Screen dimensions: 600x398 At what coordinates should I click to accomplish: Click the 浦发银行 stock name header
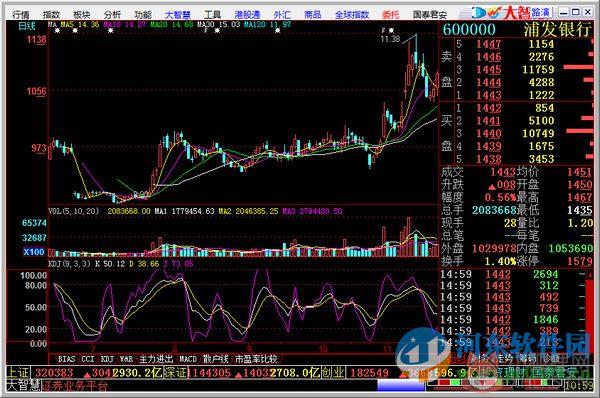tap(558, 29)
